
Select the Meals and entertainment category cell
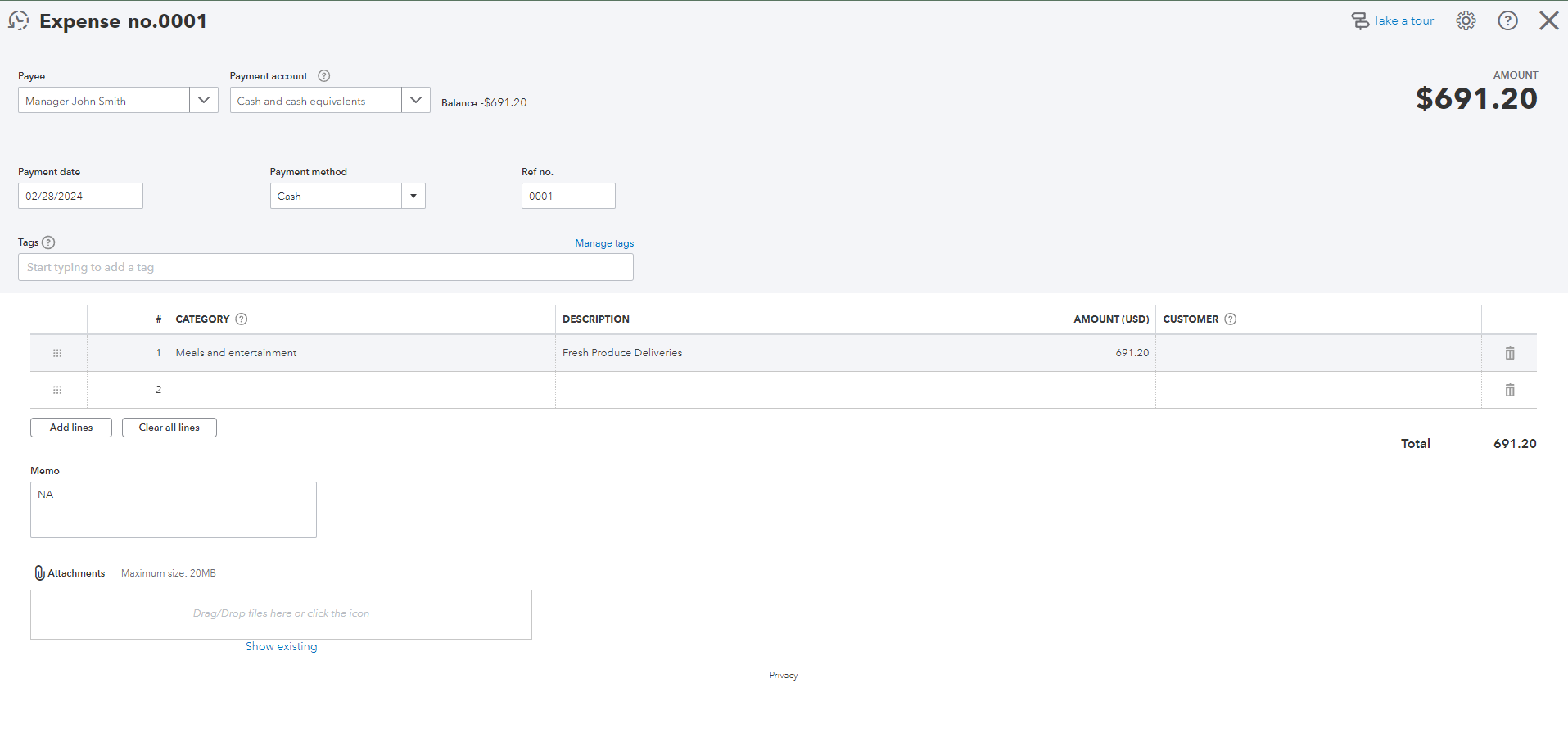click(x=362, y=353)
